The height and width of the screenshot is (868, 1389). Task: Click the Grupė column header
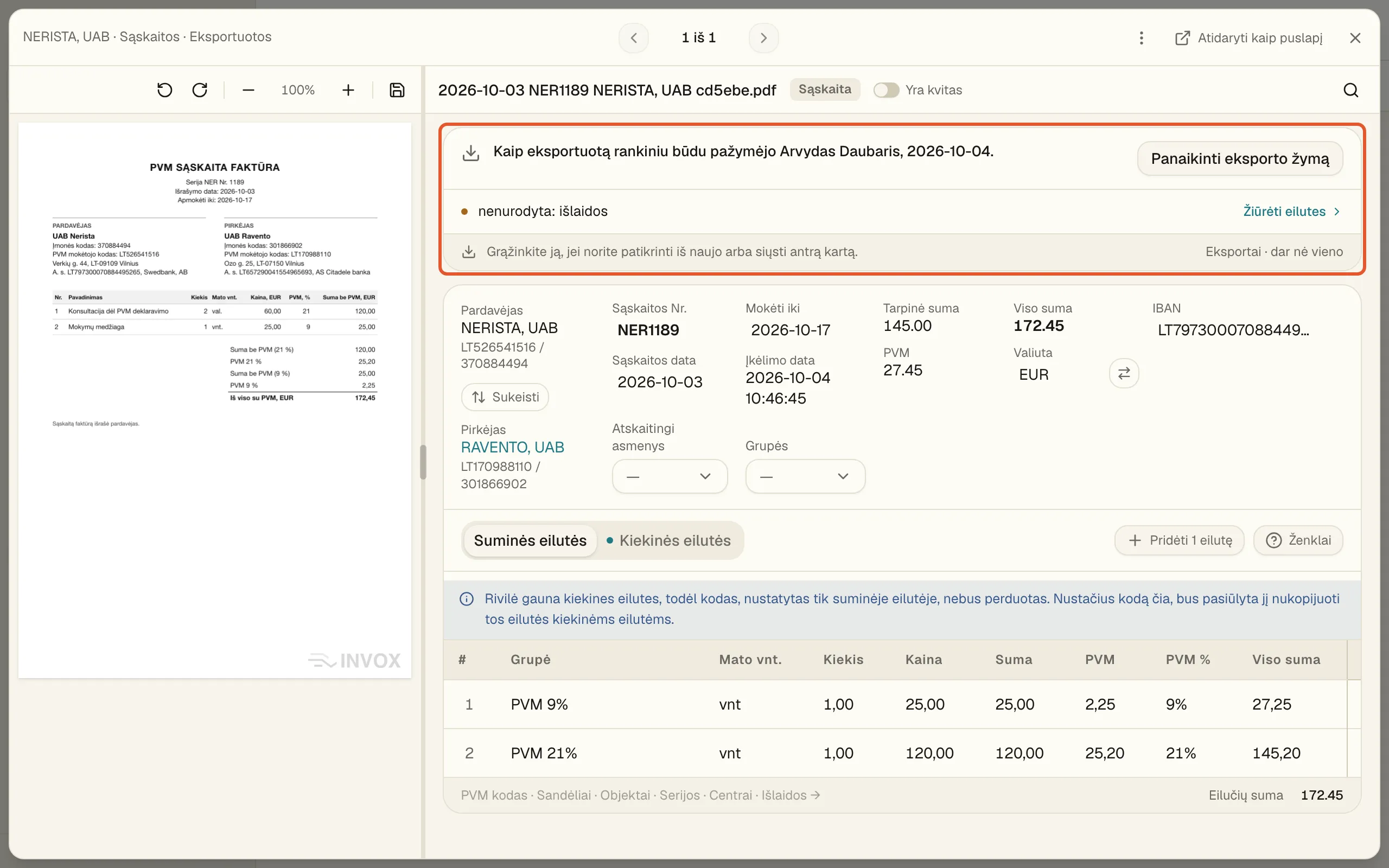pyautogui.click(x=530, y=660)
